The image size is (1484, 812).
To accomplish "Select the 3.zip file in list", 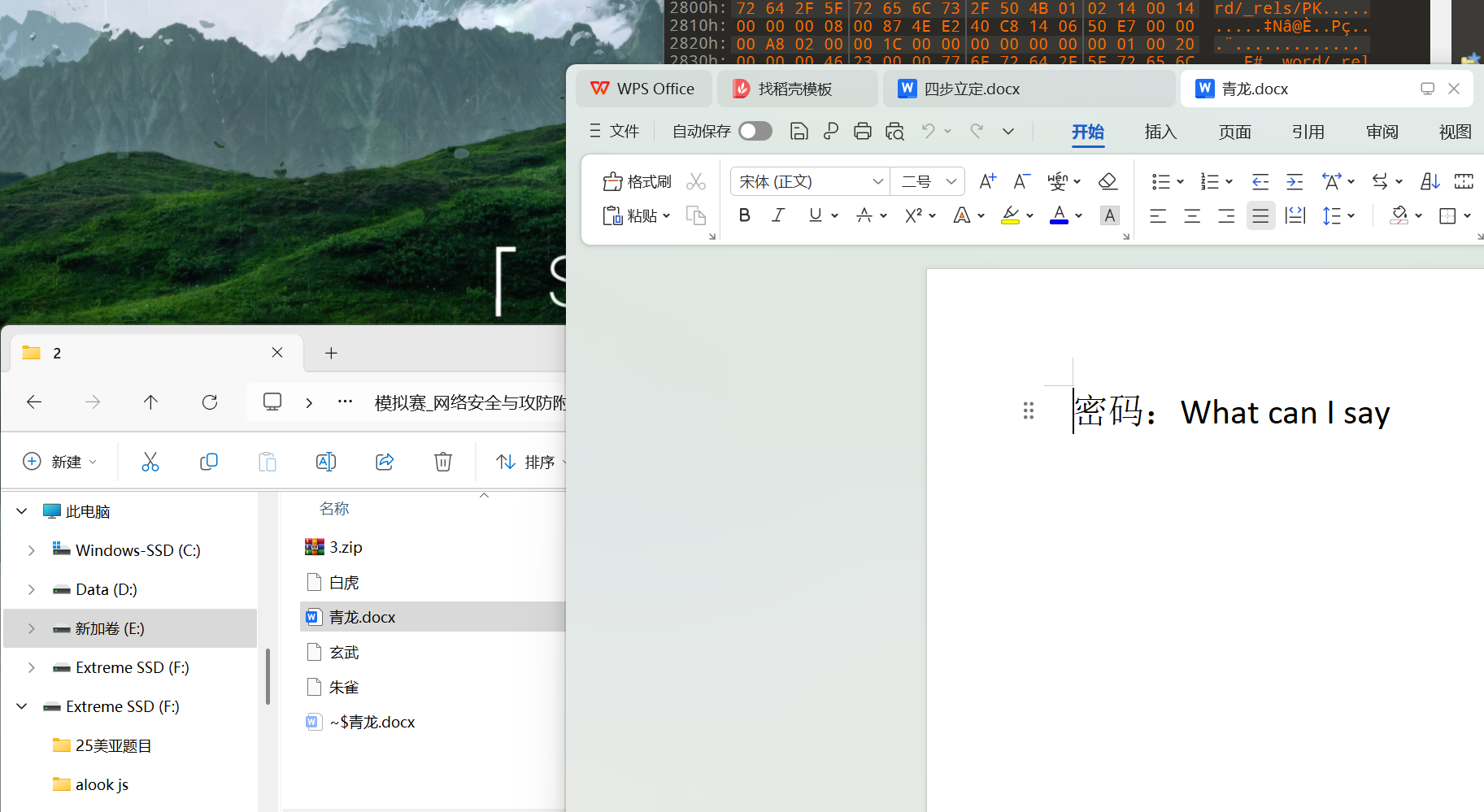I will (x=346, y=547).
